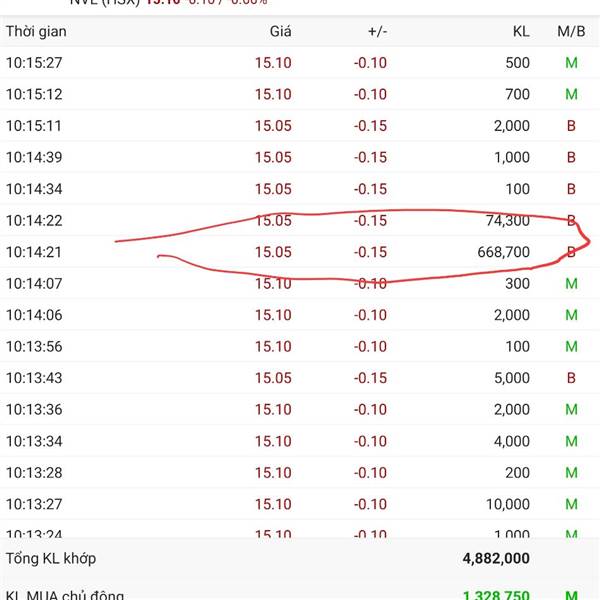Click the Thời gian column header
Image resolution: width=600 pixels, height=600 pixels.
[x=35, y=31]
